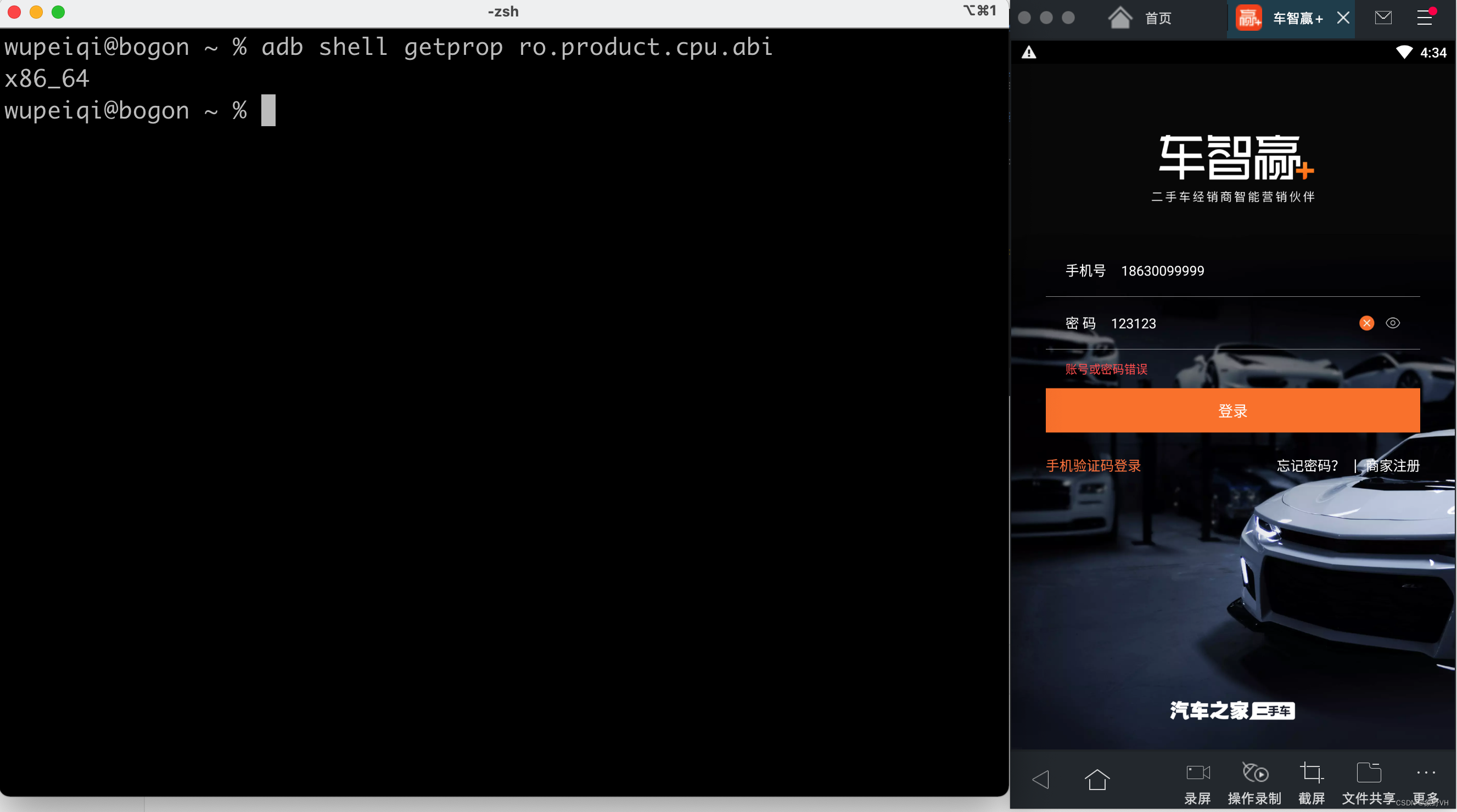The image size is (1457, 812).
Task: Tap the Android home button icon
Action: click(x=1097, y=780)
